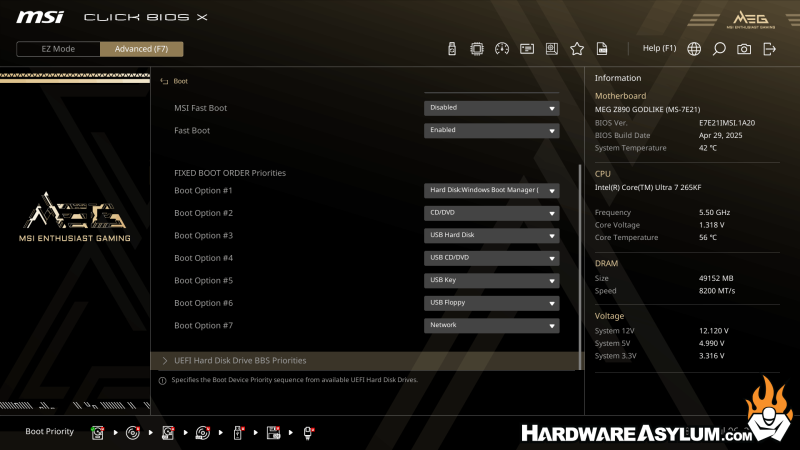The width and height of the screenshot is (800, 450).
Task: Click the MEG Z890 GODLIKE (MS-7E21) text
Action: [647, 109]
